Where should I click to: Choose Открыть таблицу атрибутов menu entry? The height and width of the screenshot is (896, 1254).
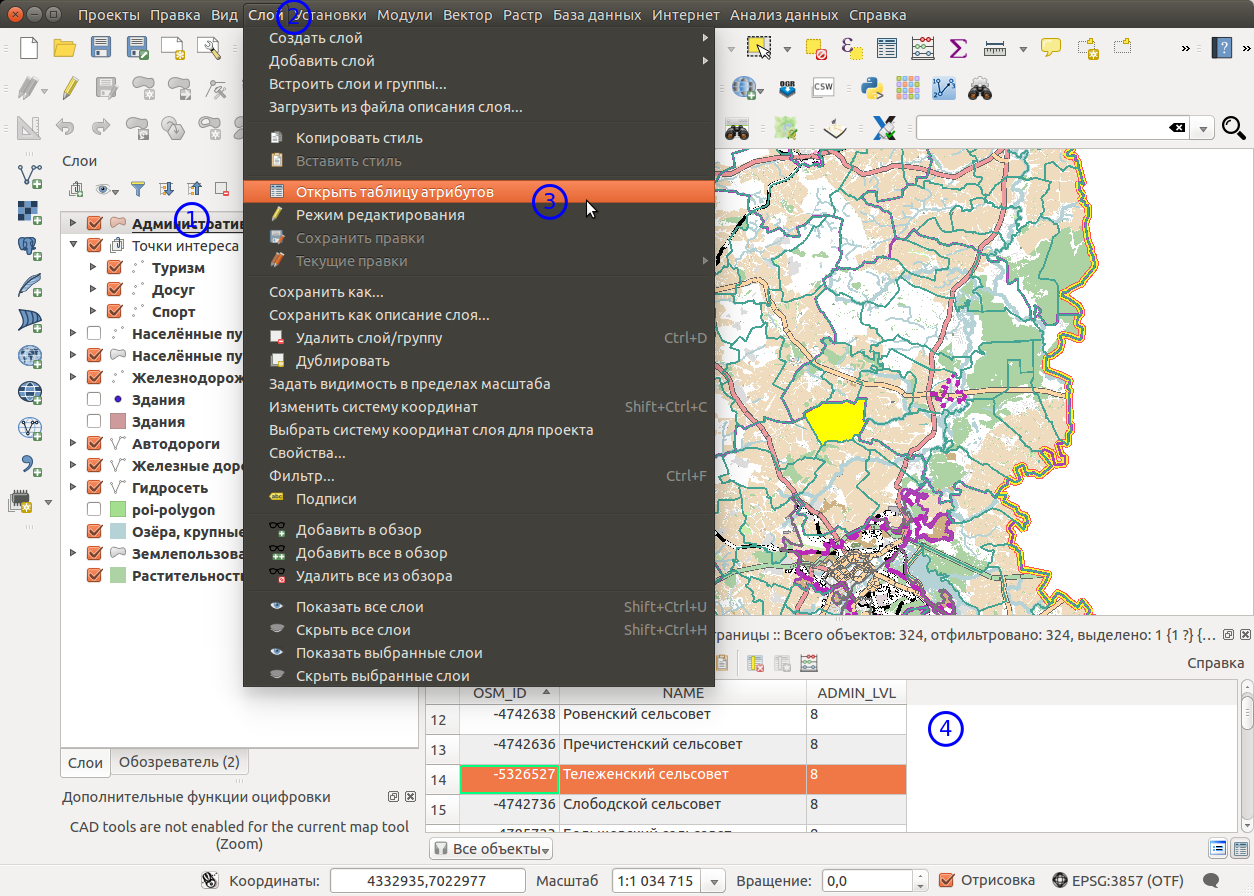click(394, 192)
